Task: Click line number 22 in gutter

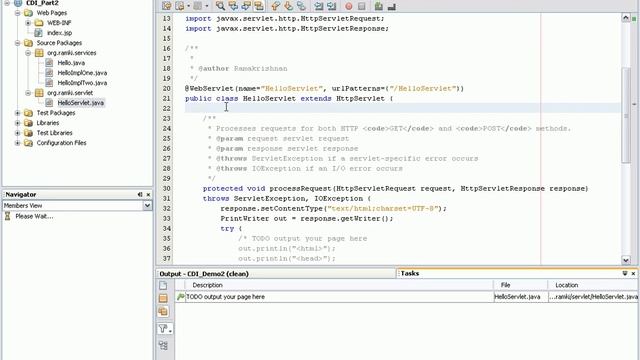Action: (167, 109)
